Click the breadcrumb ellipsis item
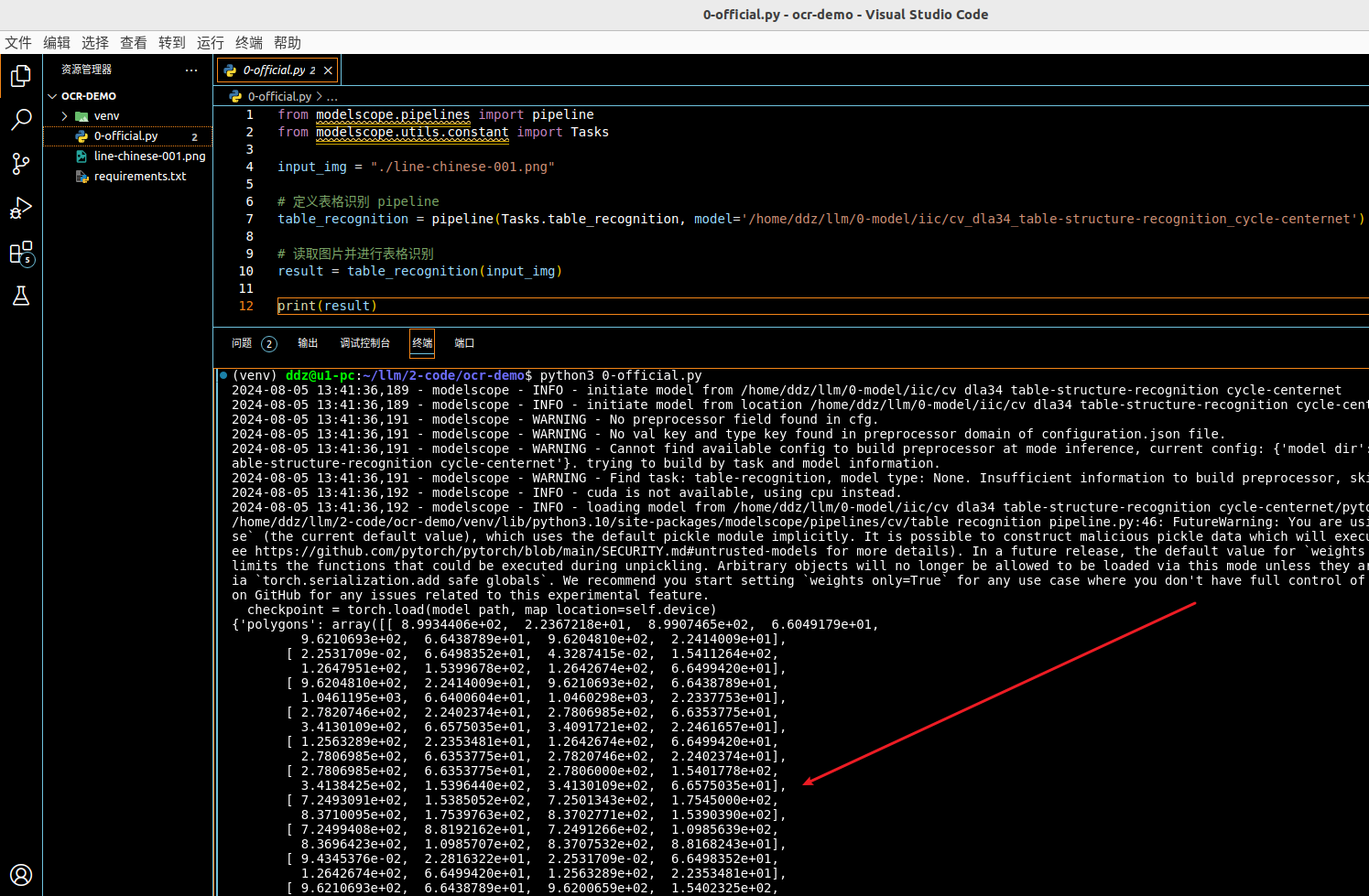1369x896 pixels. [332, 96]
